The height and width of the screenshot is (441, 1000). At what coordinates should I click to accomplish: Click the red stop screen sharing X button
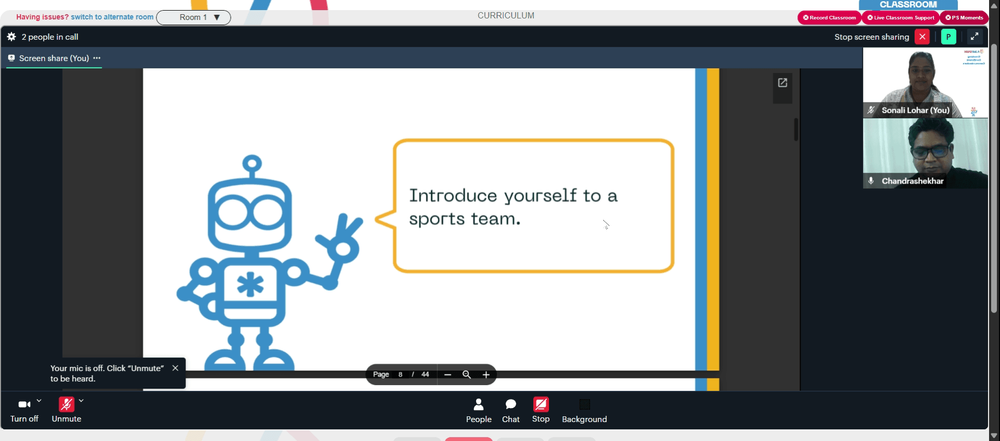coord(922,37)
